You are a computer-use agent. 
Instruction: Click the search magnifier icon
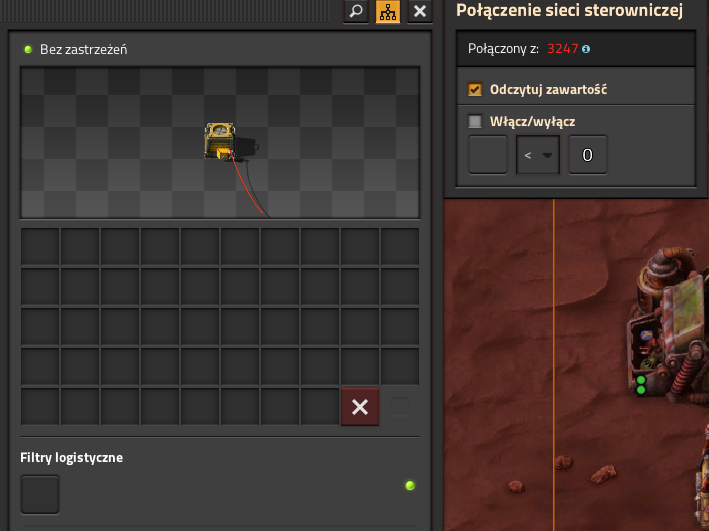pyautogui.click(x=355, y=11)
